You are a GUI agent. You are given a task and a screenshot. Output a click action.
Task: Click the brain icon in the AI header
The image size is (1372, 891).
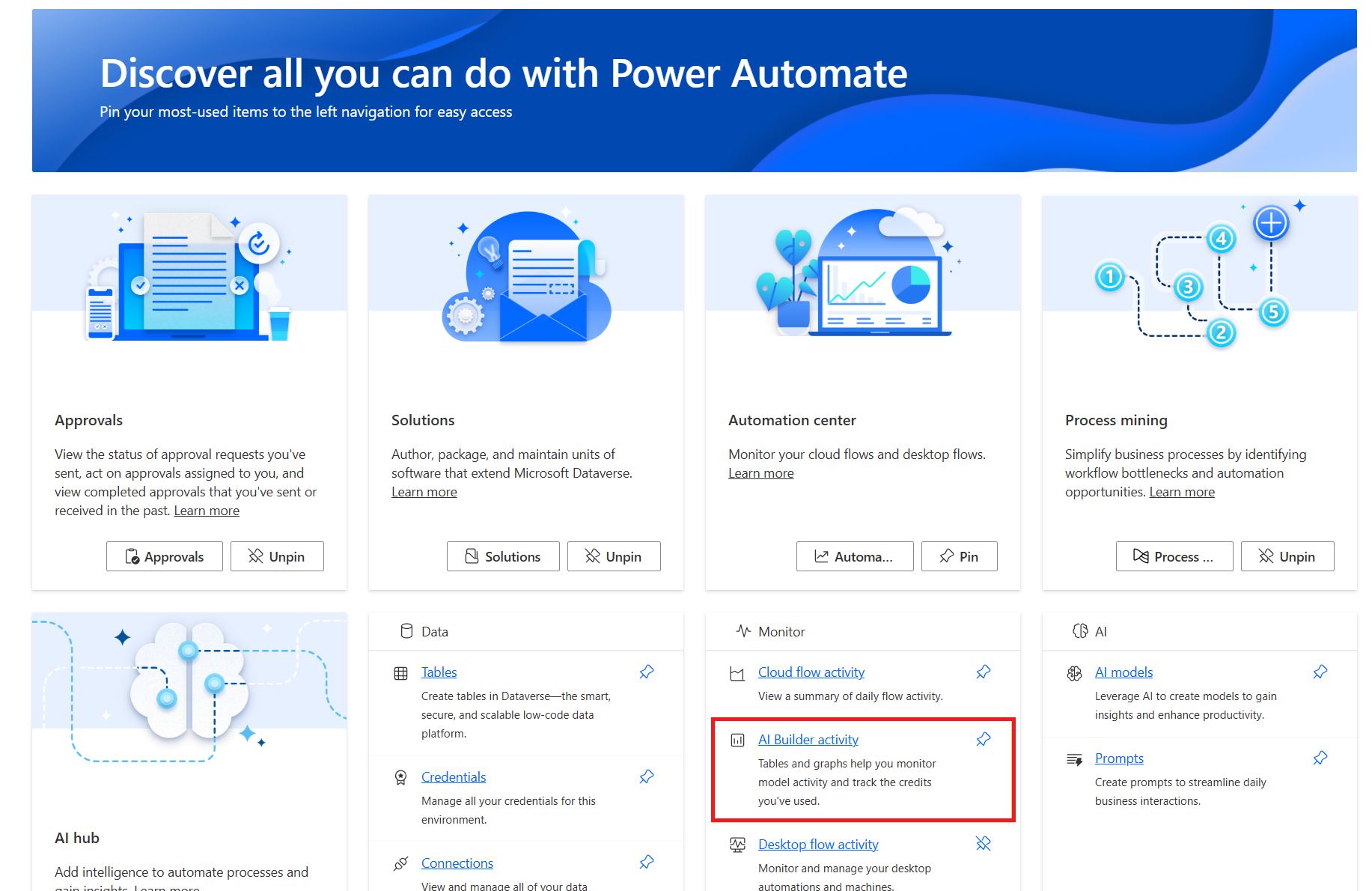(1080, 631)
